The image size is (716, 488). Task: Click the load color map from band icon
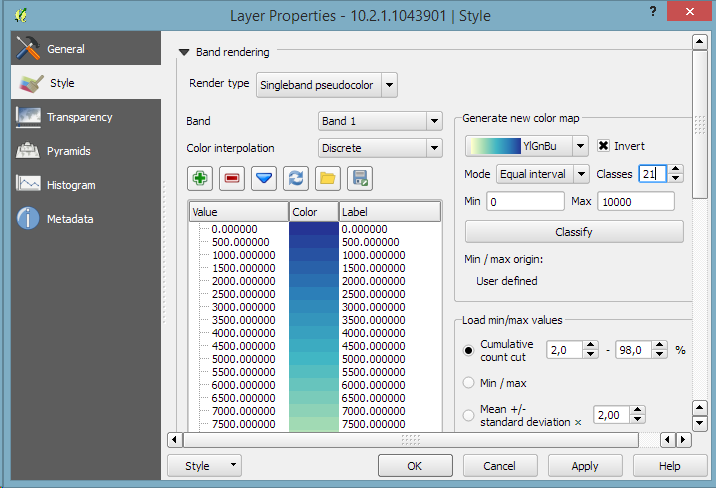point(295,178)
